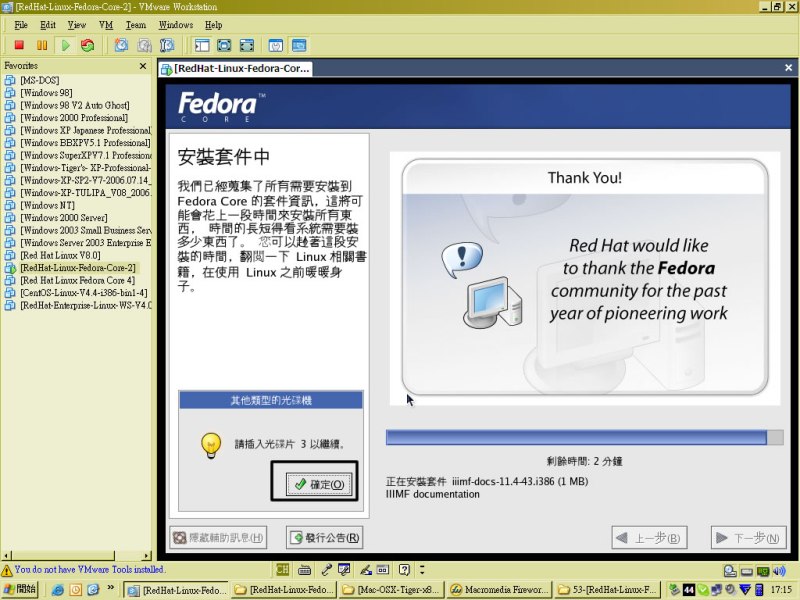Image resolution: width=800 pixels, height=600 pixels.
Task: Open the Mac-OSX-Tiger-x8 taskbar folder
Action: [x=392, y=590]
